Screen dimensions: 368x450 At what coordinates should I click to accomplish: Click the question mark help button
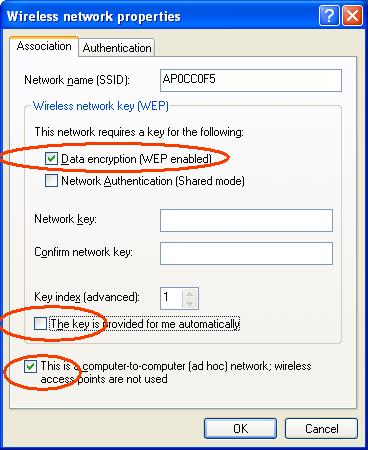pyautogui.click(x=329, y=16)
